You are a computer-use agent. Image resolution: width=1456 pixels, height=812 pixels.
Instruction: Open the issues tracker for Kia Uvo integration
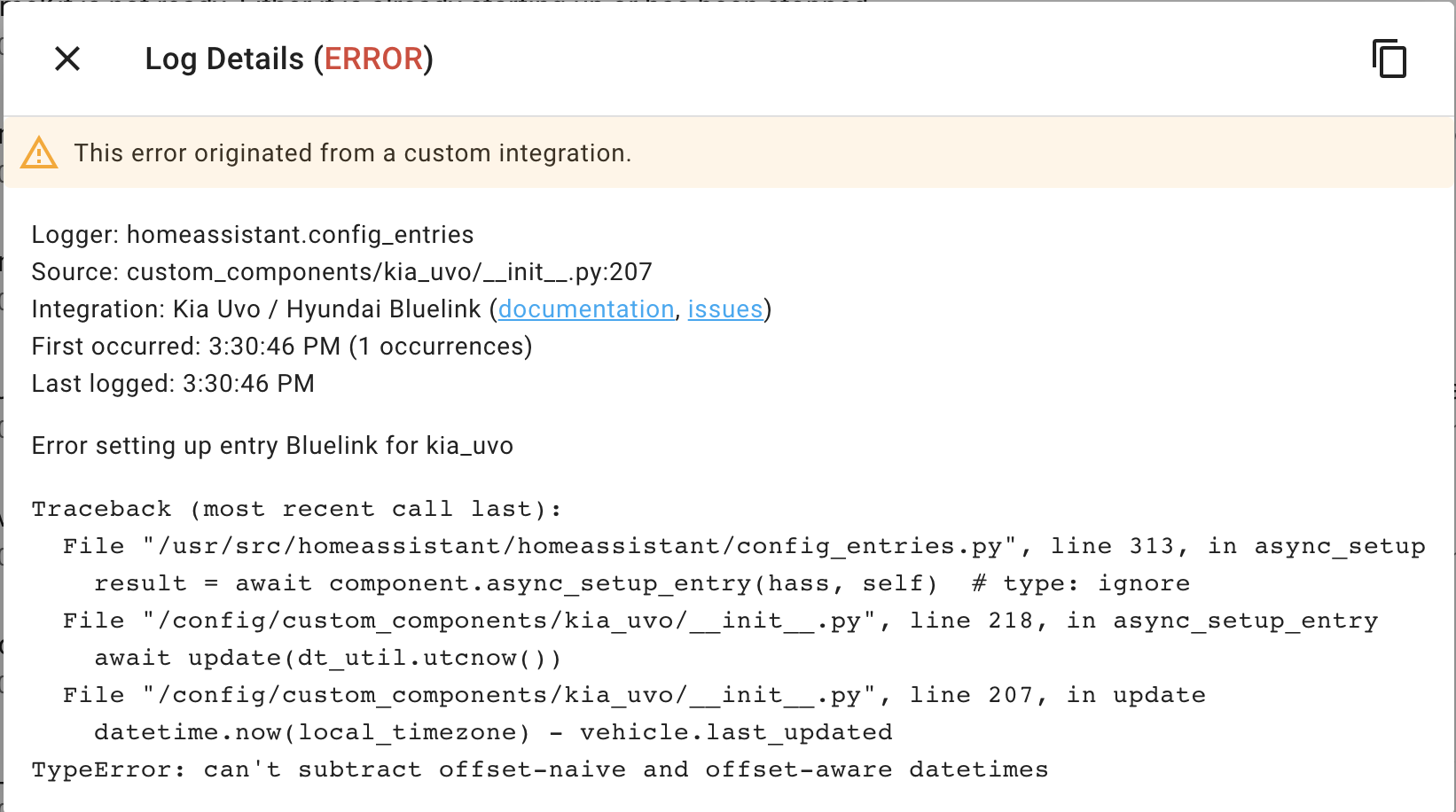coord(725,308)
